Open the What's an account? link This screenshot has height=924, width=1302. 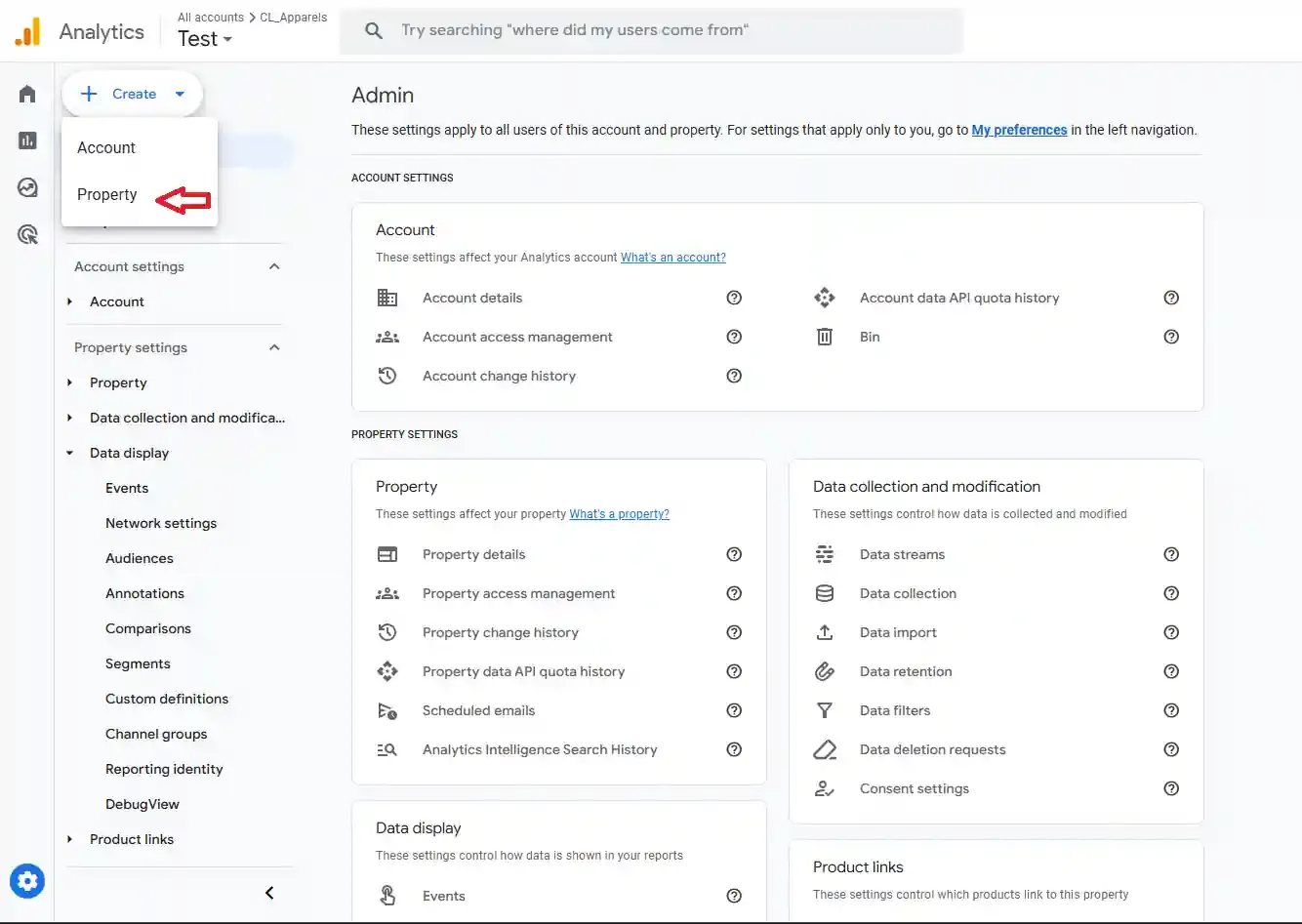point(673,258)
